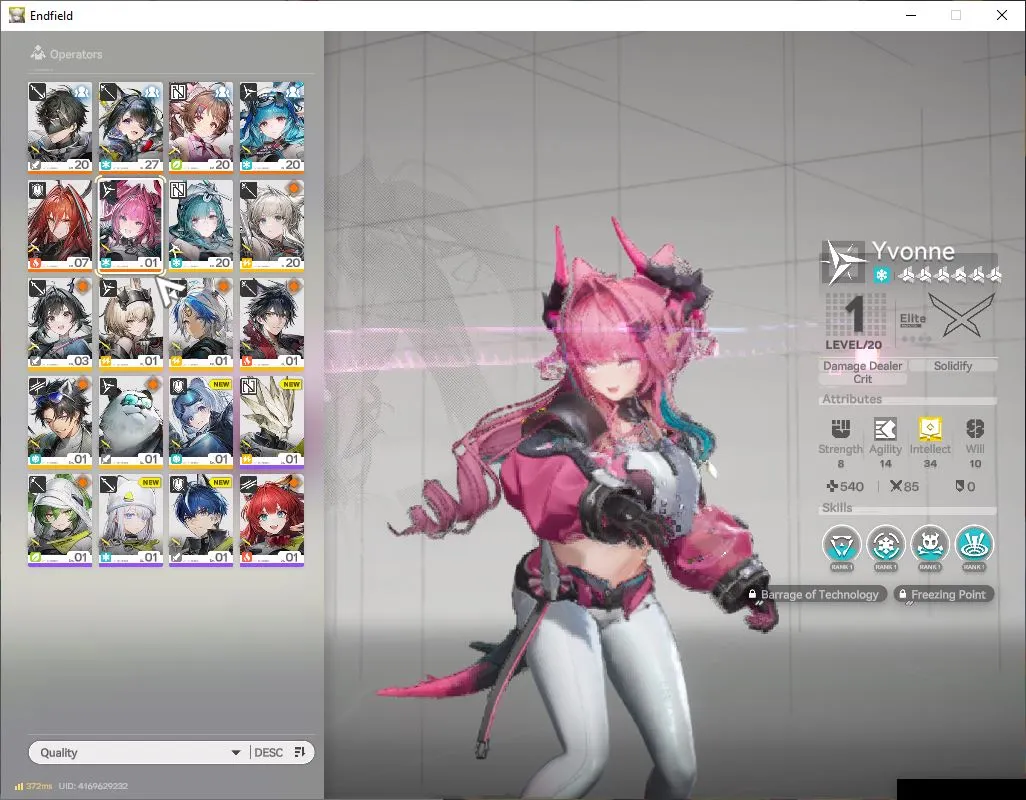Select the blonde crowned operator card
The width and height of the screenshot is (1026, 800).
coord(130,323)
